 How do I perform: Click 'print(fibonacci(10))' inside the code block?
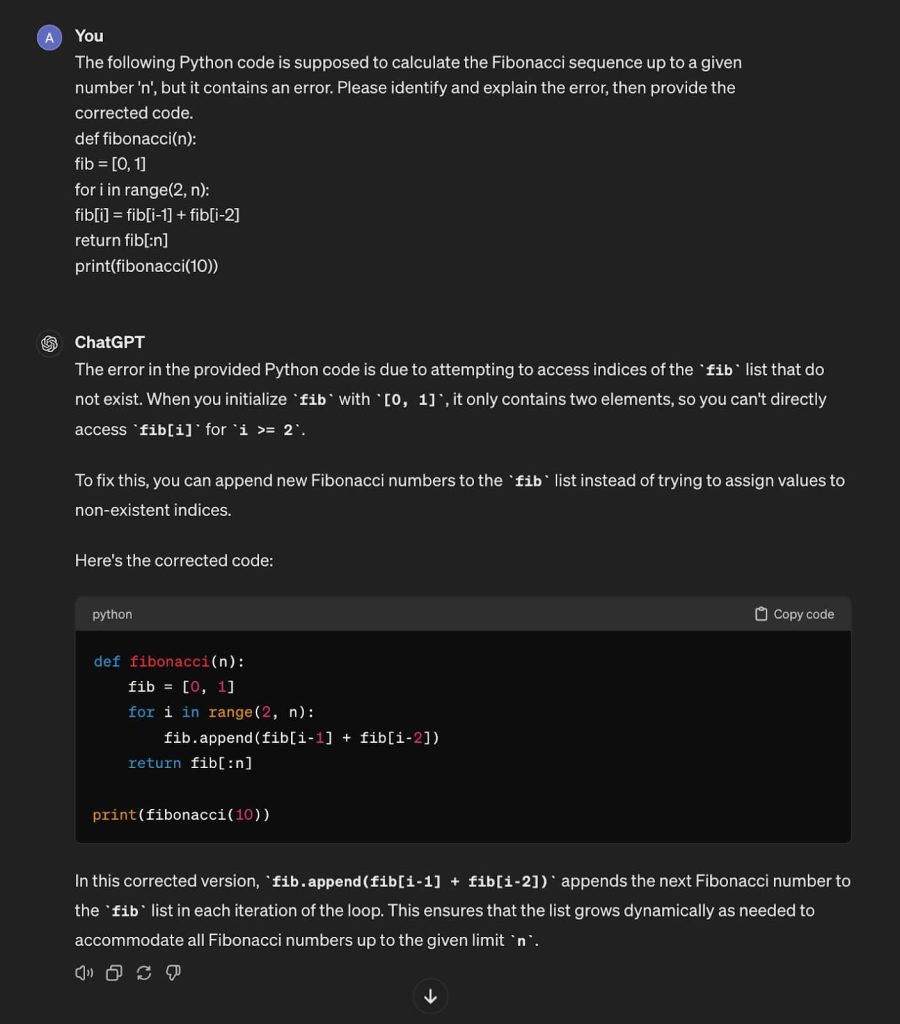click(181, 814)
